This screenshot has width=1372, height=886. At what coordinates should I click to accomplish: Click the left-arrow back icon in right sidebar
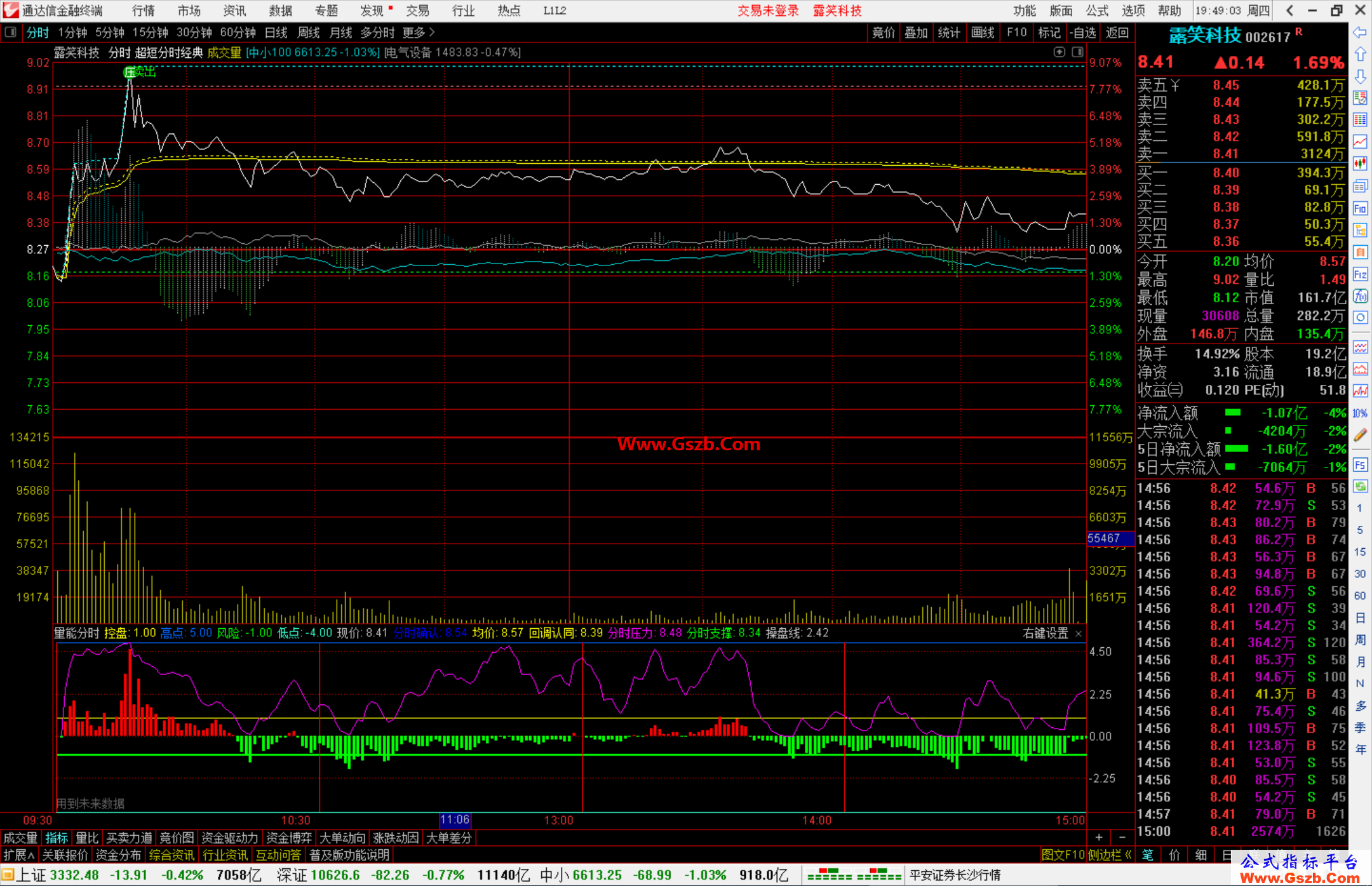[1360, 32]
